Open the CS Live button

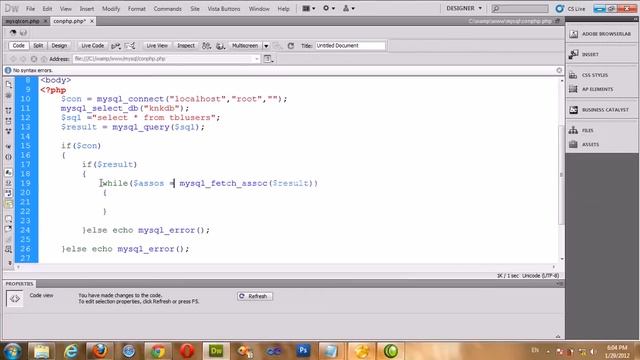pos(570,9)
